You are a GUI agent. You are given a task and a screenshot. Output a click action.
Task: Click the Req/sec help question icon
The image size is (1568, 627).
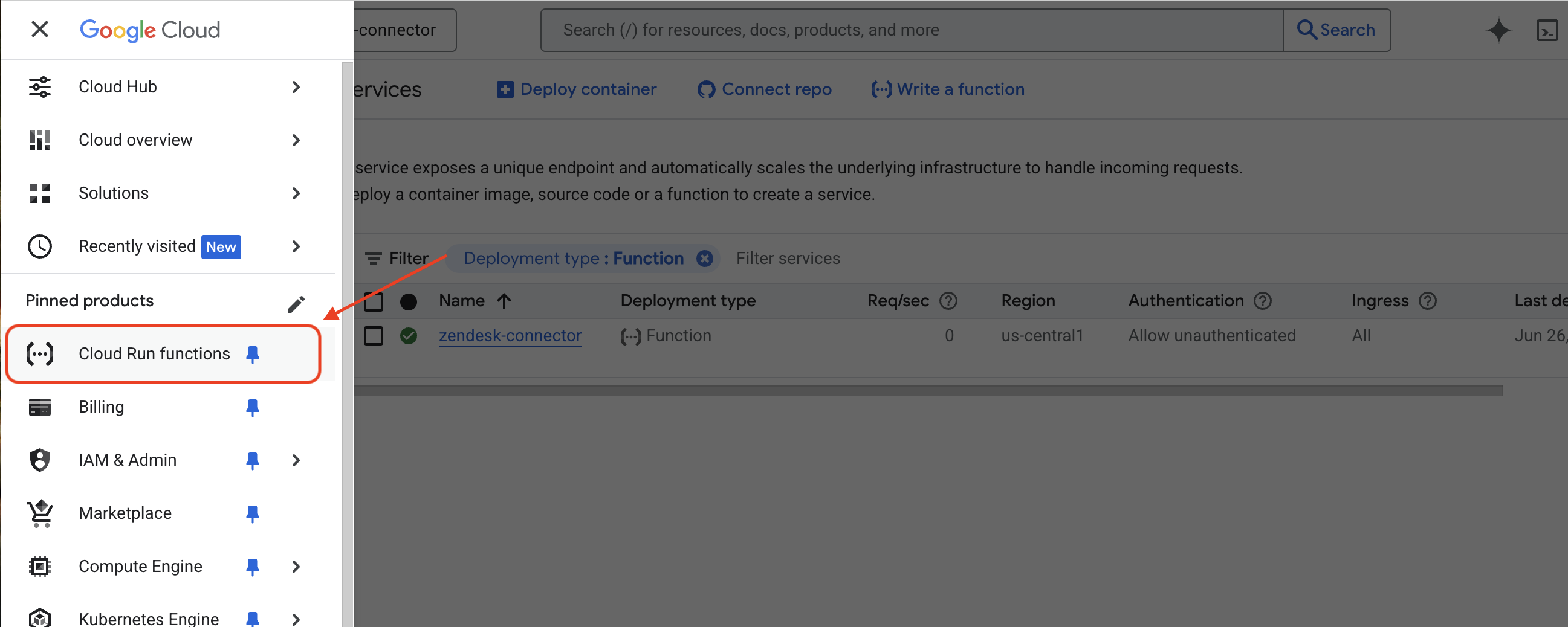tap(948, 301)
